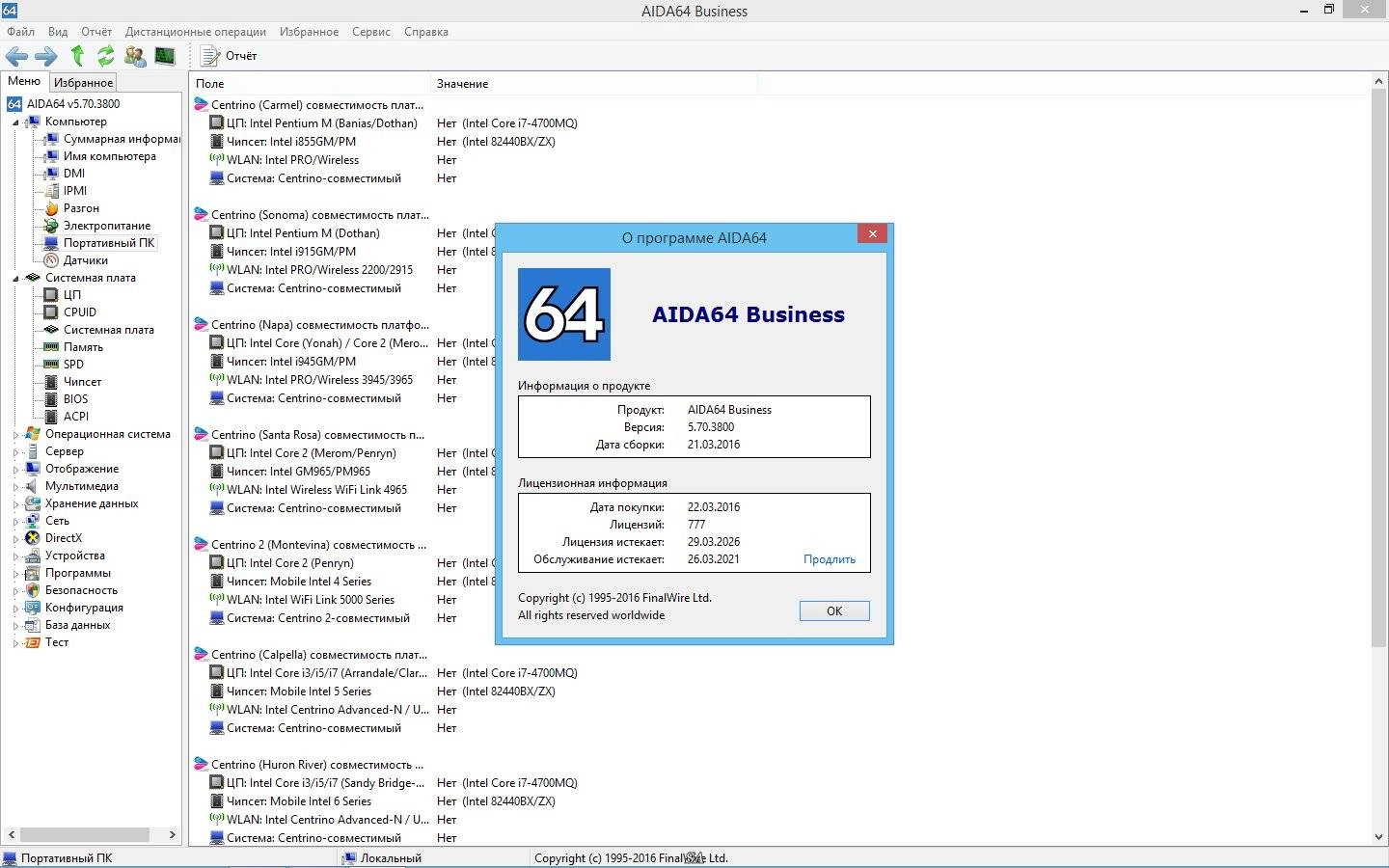This screenshot has width=1389, height=868.
Task: Open the Отчёт menu in menu bar
Action: 96,32
